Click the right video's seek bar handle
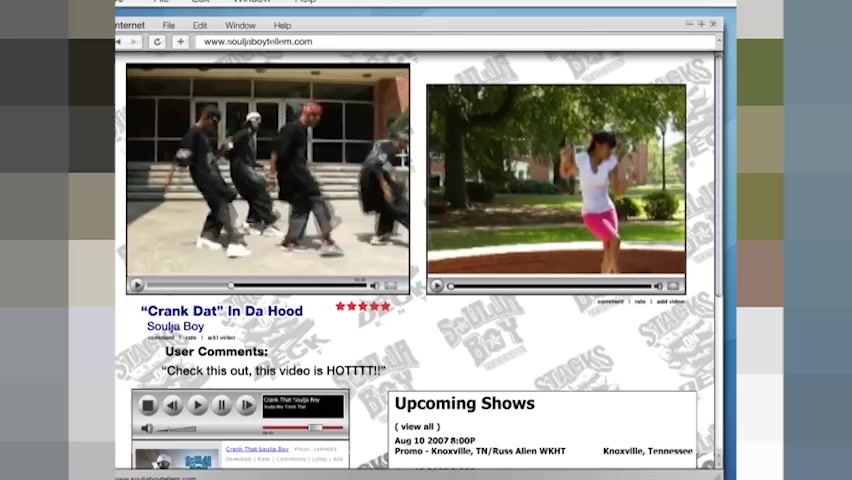Screen dimensions: 852x480 tap(451, 286)
